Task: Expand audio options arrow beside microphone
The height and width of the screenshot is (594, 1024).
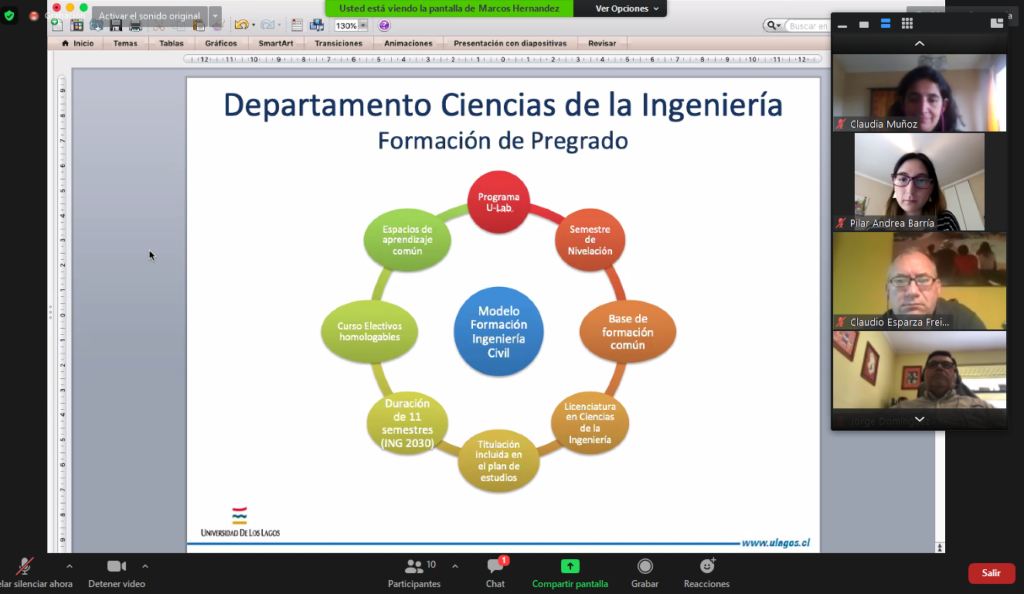Action: tap(69, 566)
